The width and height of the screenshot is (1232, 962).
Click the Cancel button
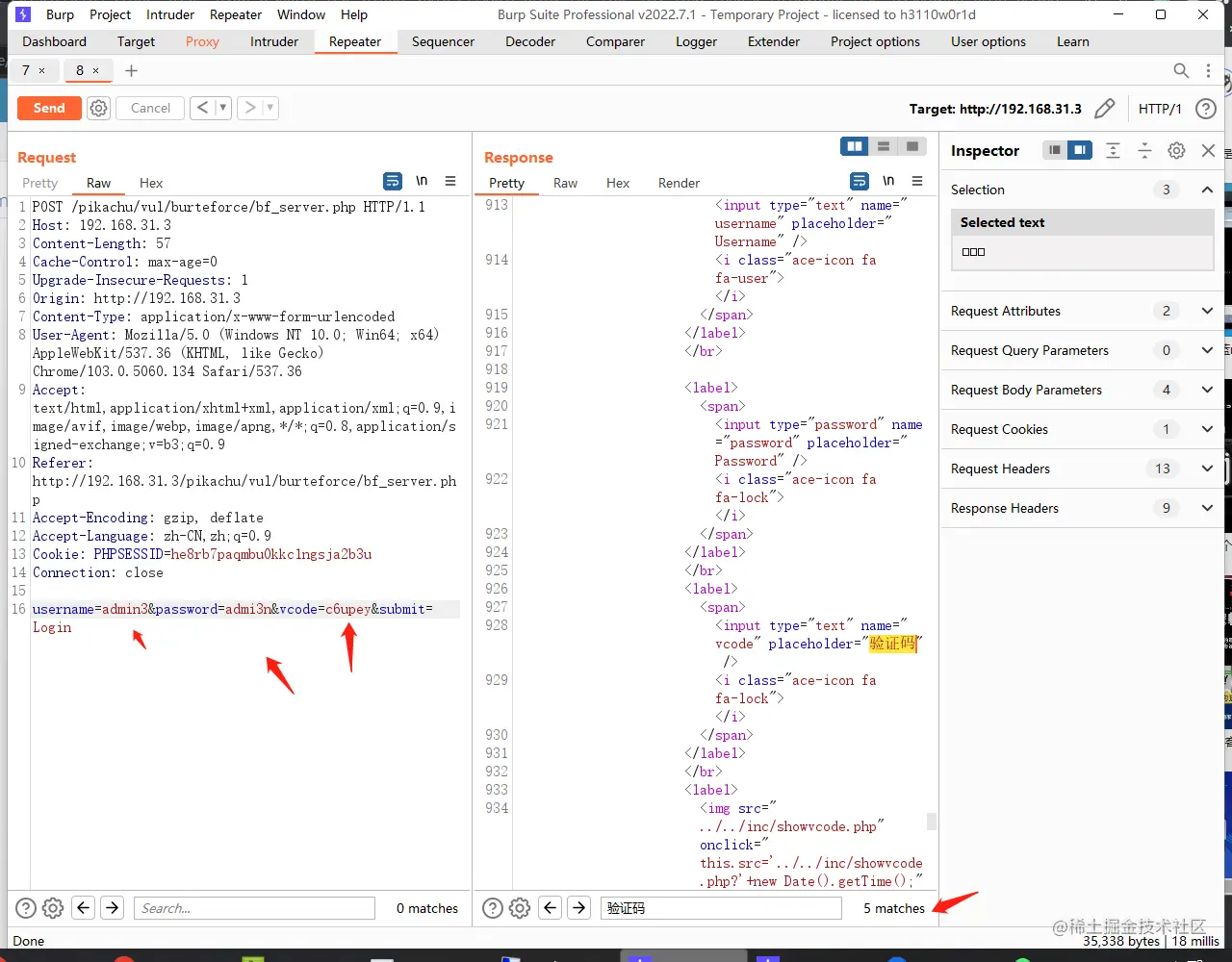pyautogui.click(x=150, y=108)
